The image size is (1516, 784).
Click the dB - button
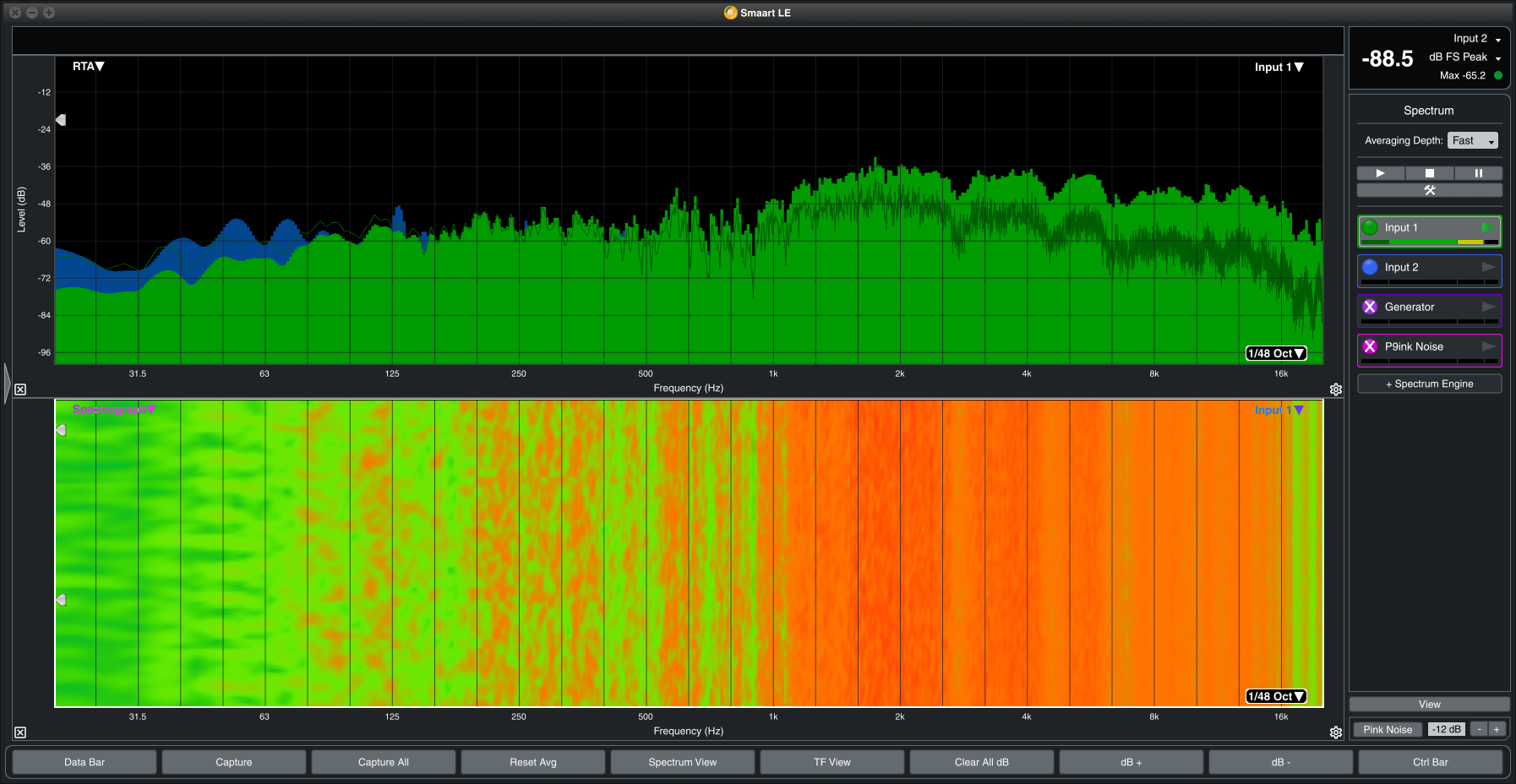pyautogui.click(x=1281, y=762)
